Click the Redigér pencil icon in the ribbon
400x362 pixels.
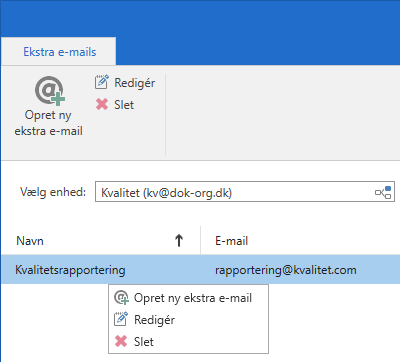click(102, 82)
